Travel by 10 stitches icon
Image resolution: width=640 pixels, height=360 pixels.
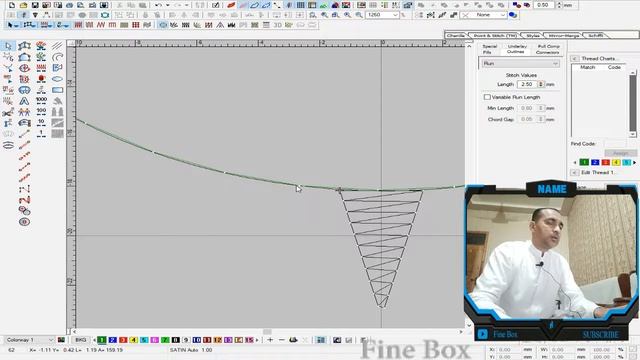(x=41, y=123)
